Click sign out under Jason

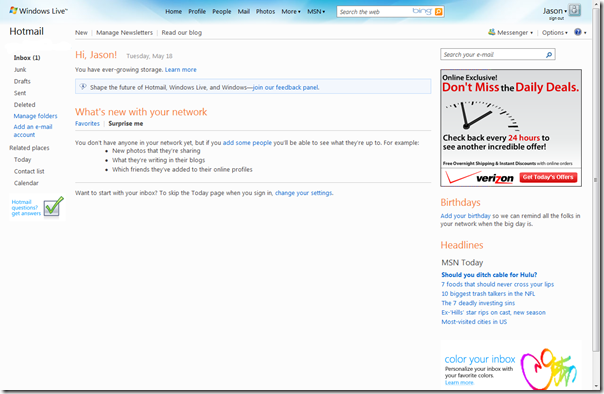point(556,18)
